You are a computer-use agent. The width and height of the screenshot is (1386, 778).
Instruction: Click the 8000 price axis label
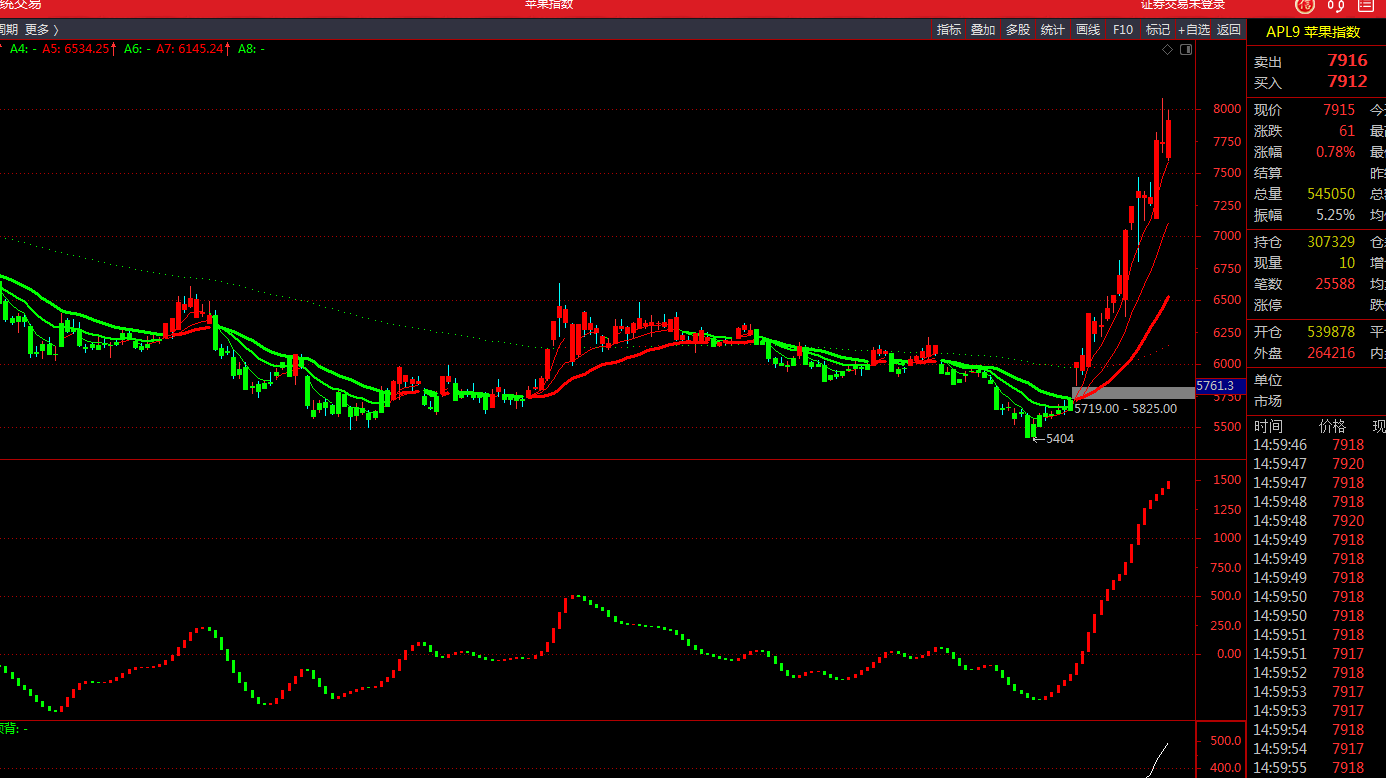(x=1227, y=110)
